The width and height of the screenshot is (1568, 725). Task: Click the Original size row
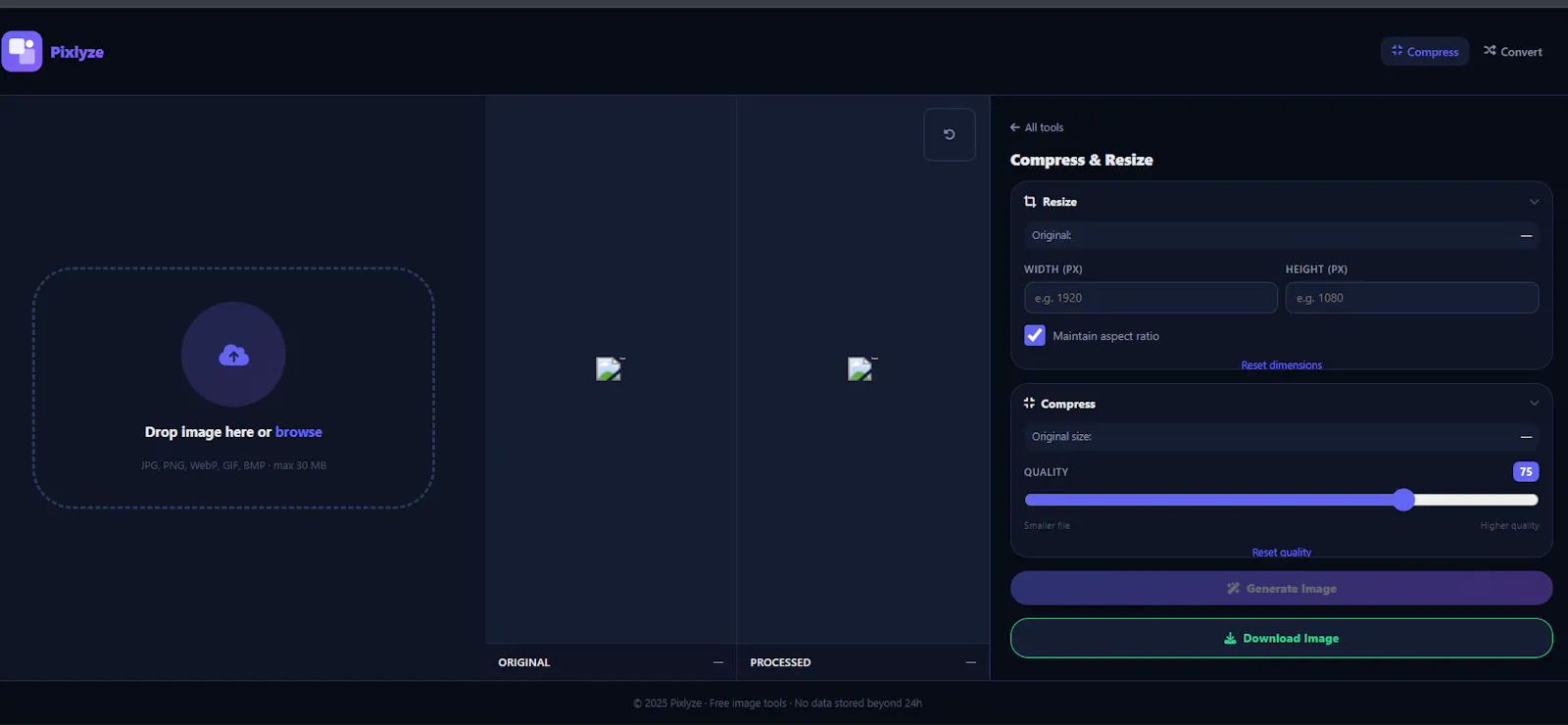point(1282,437)
